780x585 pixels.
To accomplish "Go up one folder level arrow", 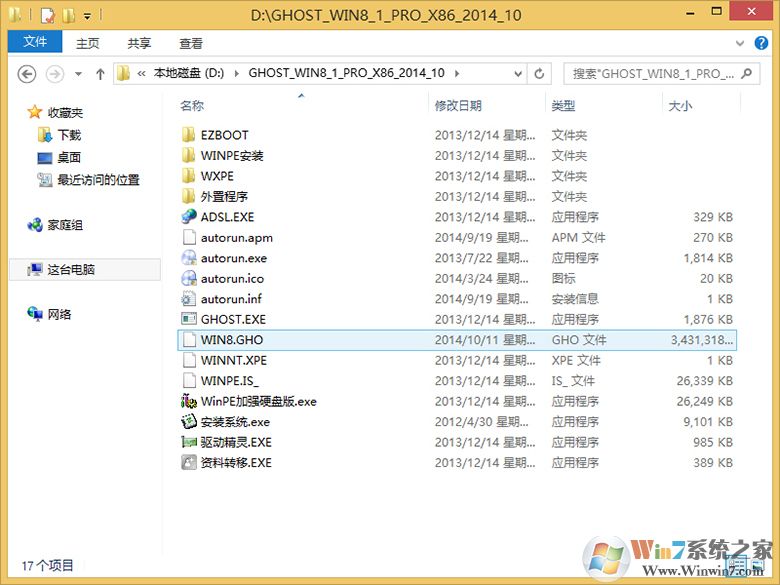I will 100,74.
